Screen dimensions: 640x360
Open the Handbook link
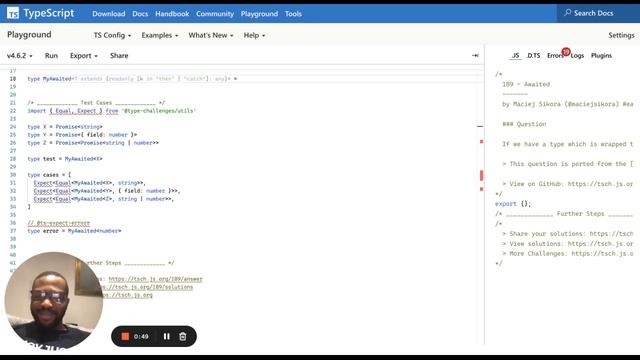click(x=172, y=14)
